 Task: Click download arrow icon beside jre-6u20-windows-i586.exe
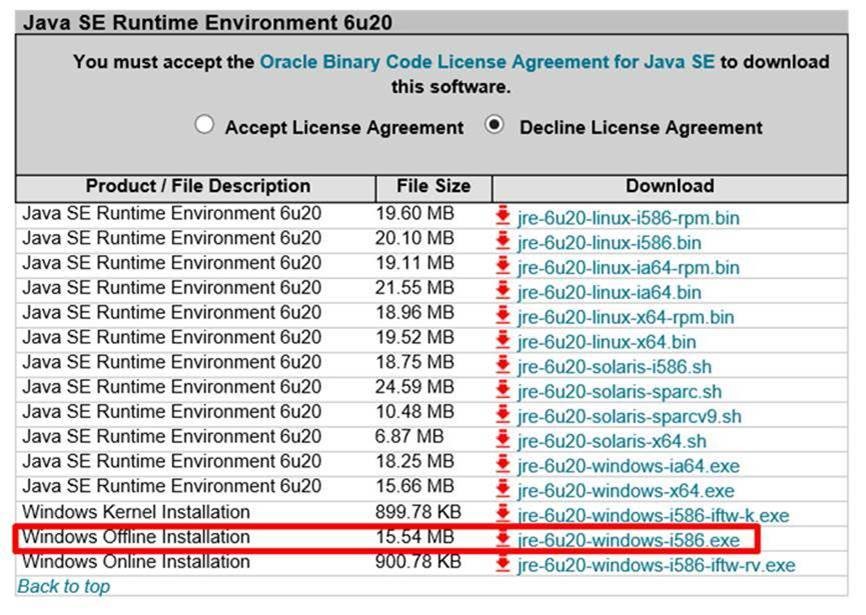(503, 538)
